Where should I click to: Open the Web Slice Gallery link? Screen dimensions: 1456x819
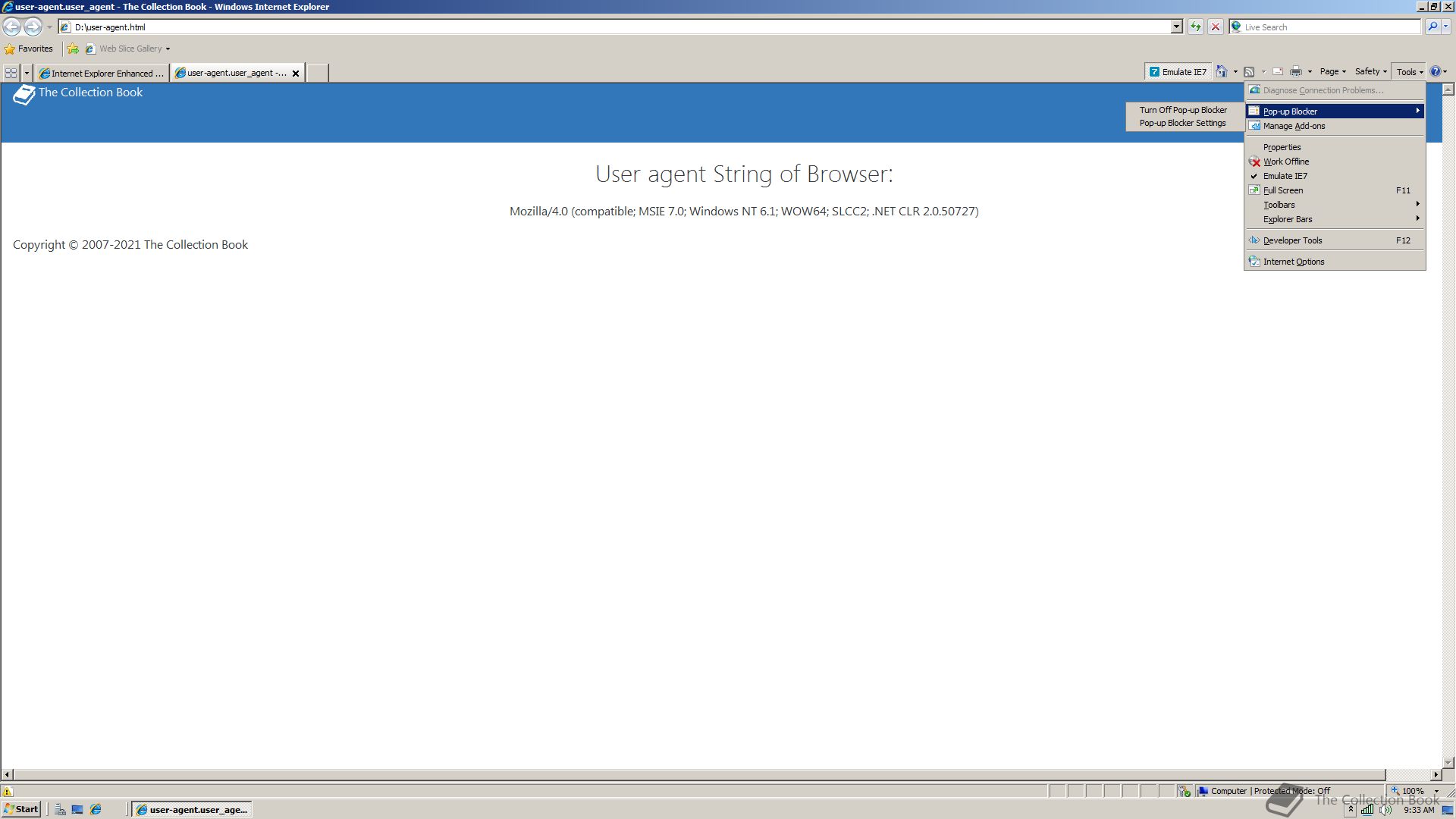coord(124,49)
